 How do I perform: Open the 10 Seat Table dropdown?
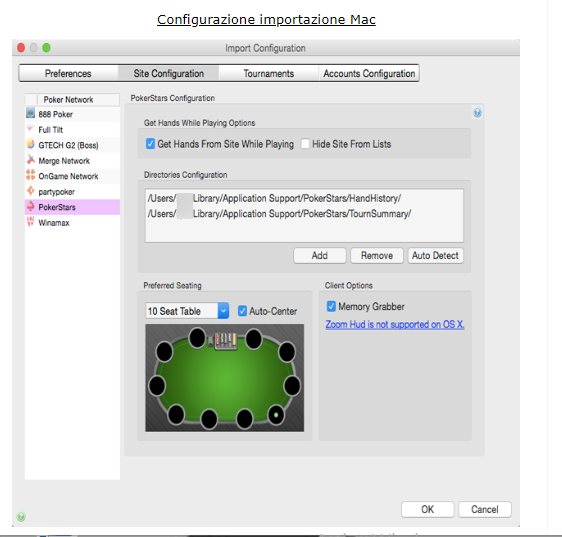pos(223,311)
